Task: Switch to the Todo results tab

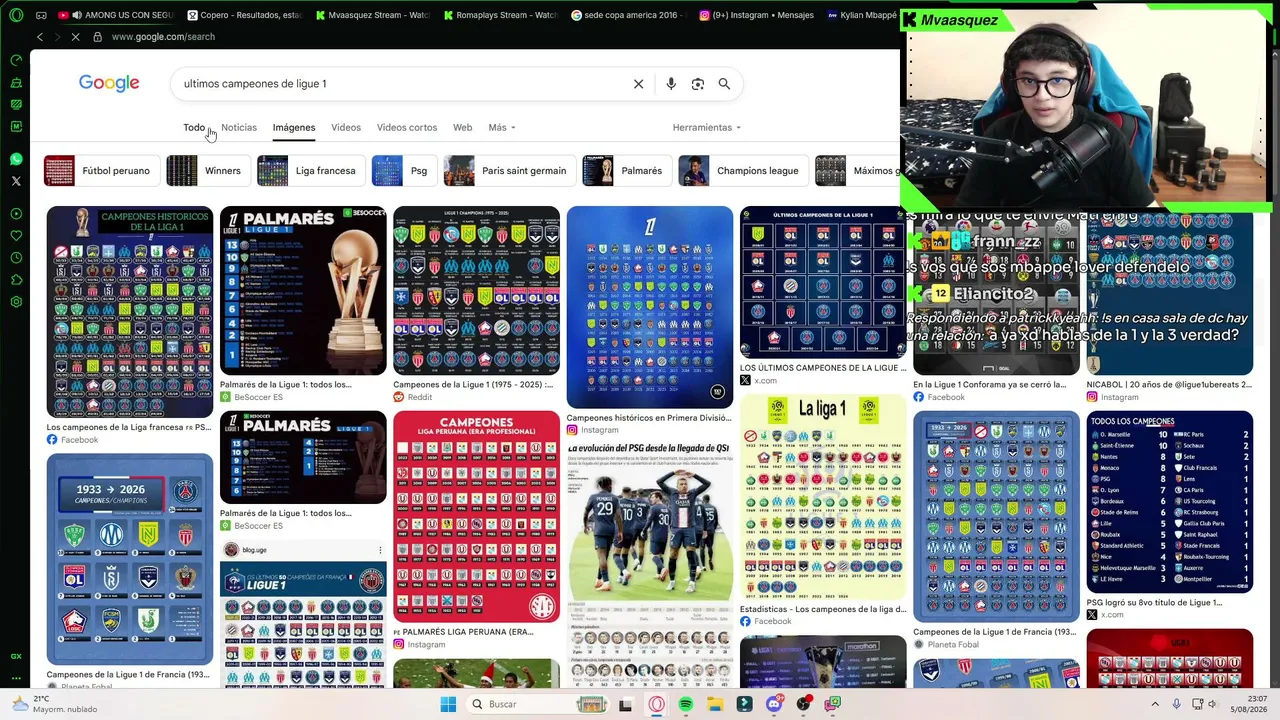Action: [x=194, y=128]
